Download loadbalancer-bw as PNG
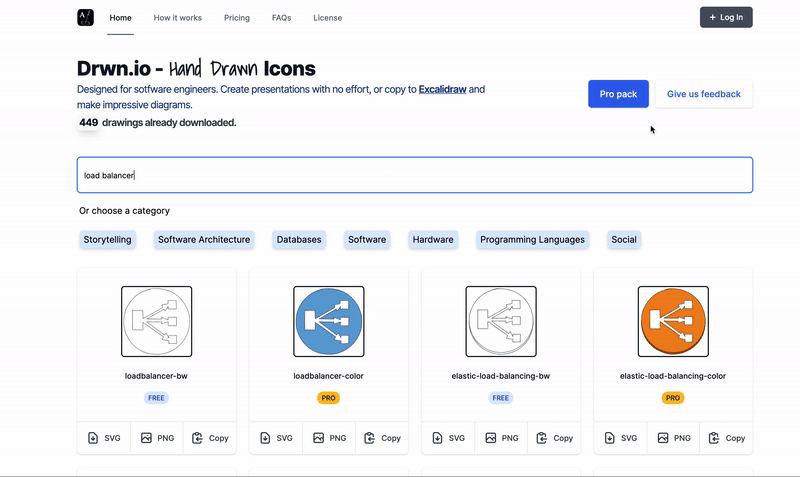 coord(157,438)
